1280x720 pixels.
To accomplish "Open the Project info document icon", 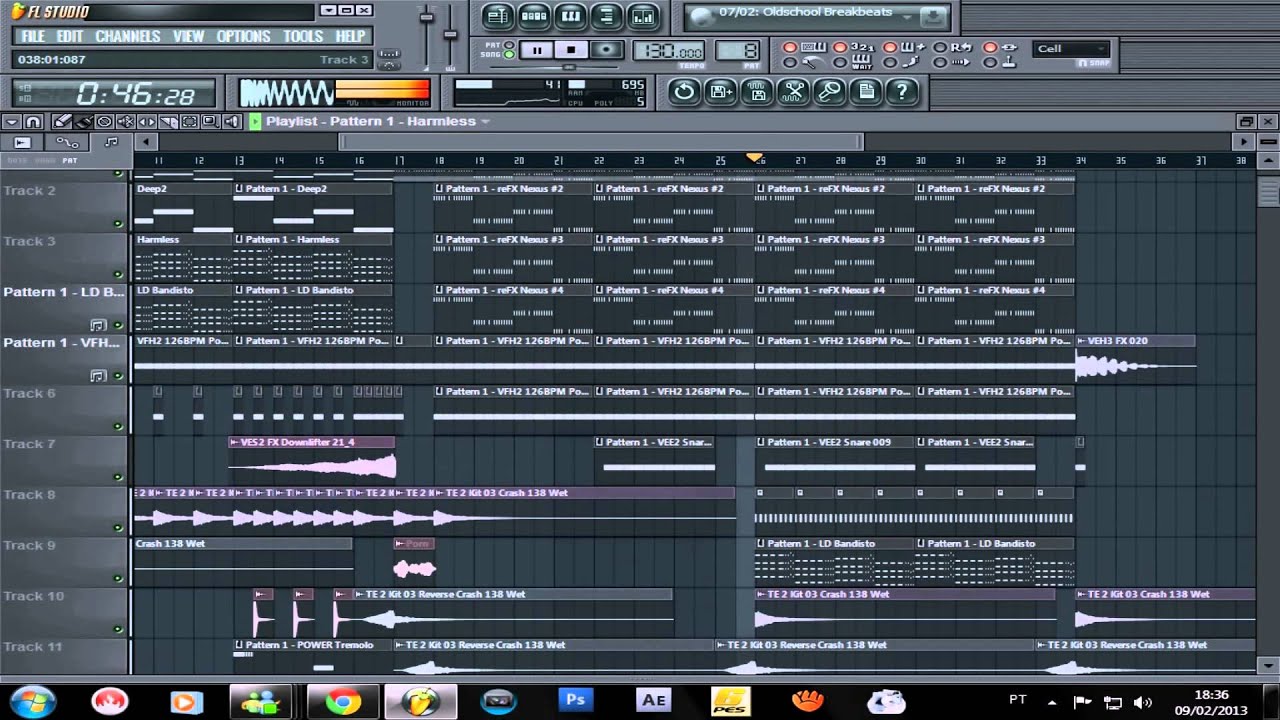I will point(865,92).
